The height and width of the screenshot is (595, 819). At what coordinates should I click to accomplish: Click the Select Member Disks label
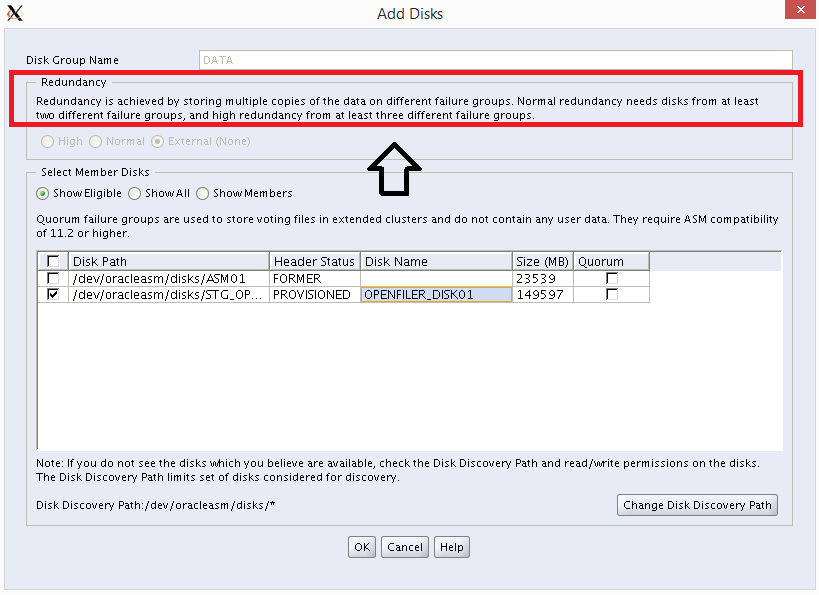[x=95, y=172]
